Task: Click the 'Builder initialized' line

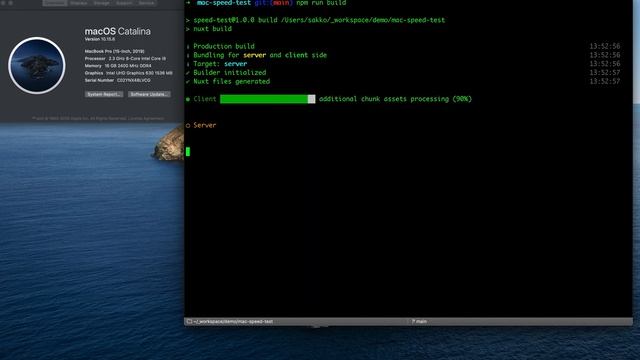Action: click(x=229, y=73)
